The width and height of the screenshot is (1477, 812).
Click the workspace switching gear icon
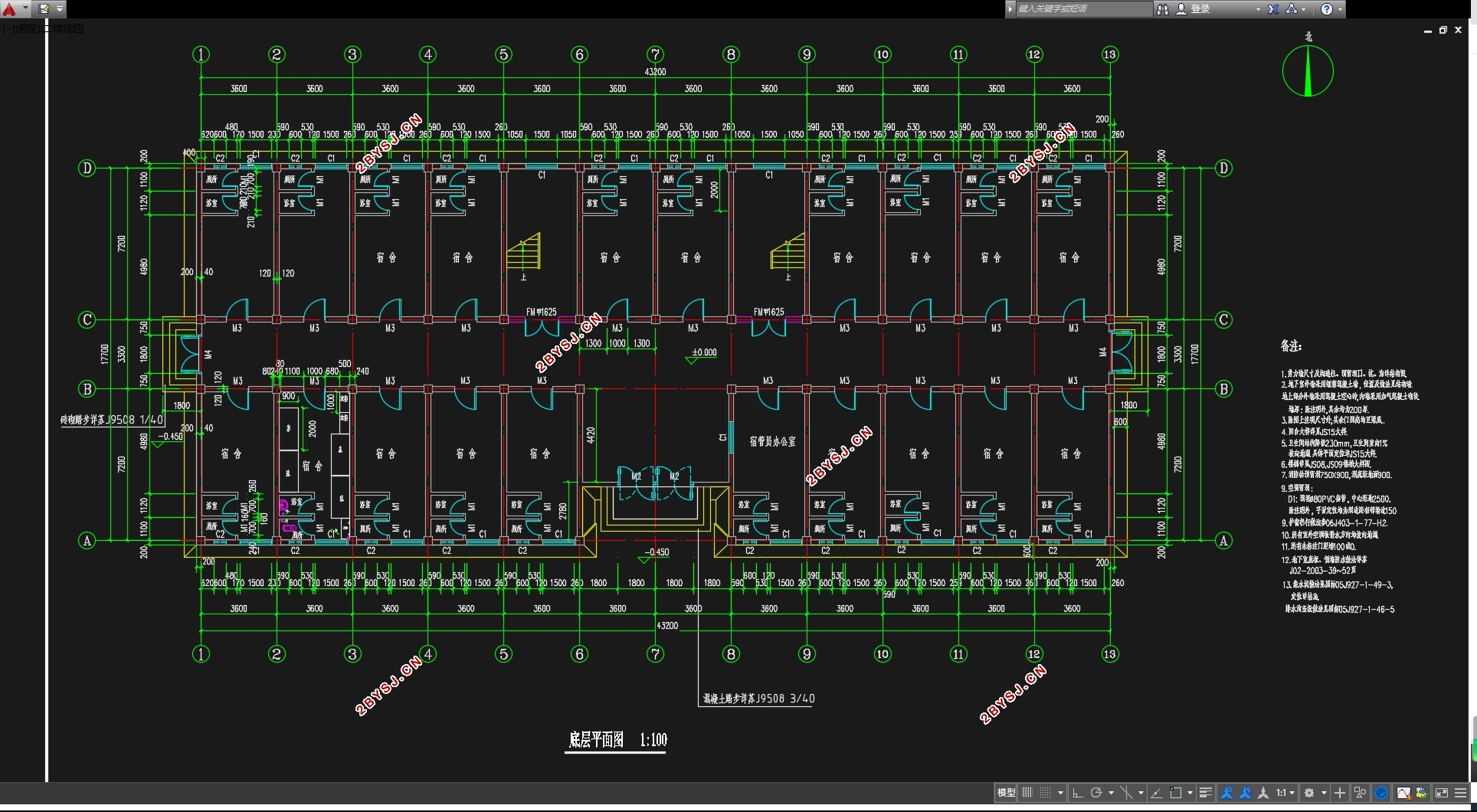(x=1309, y=793)
